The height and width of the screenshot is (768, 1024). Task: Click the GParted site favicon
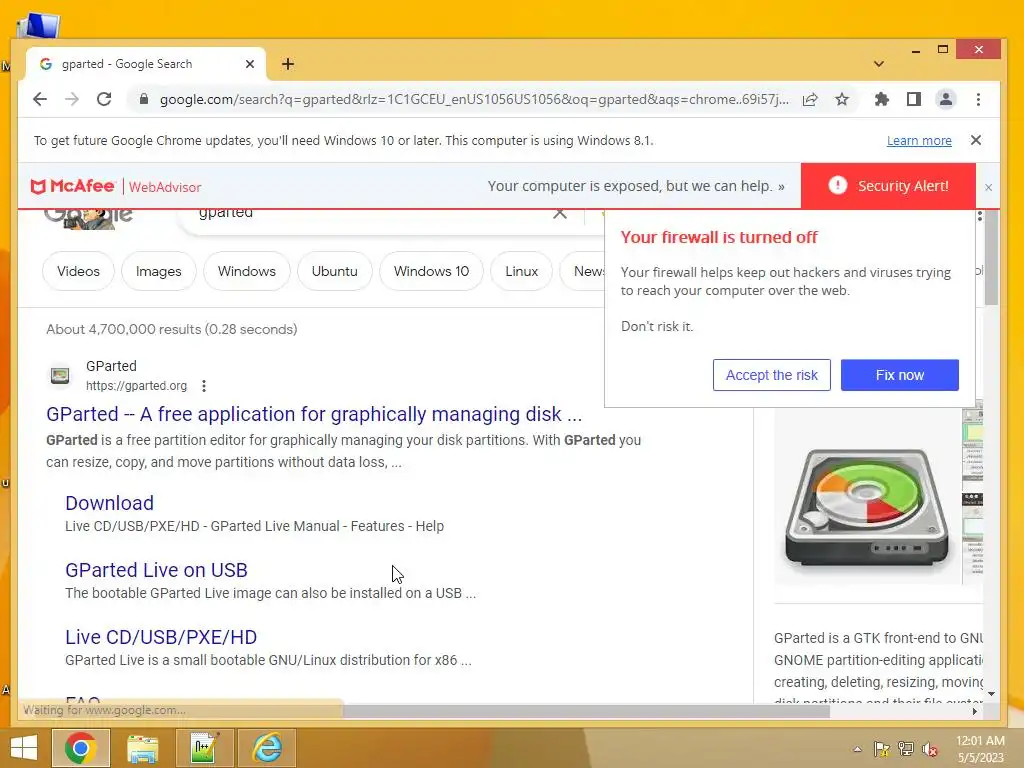click(60, 376)
